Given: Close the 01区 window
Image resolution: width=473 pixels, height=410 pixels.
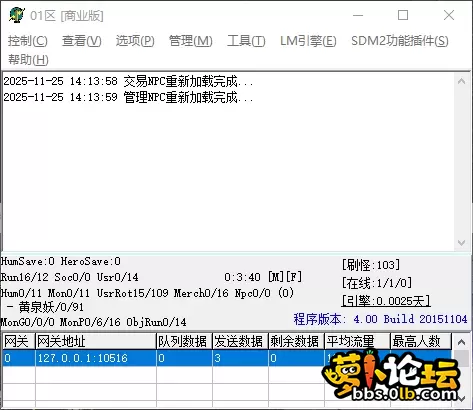Looking at the screenshot, I should (x=449, y=15).
